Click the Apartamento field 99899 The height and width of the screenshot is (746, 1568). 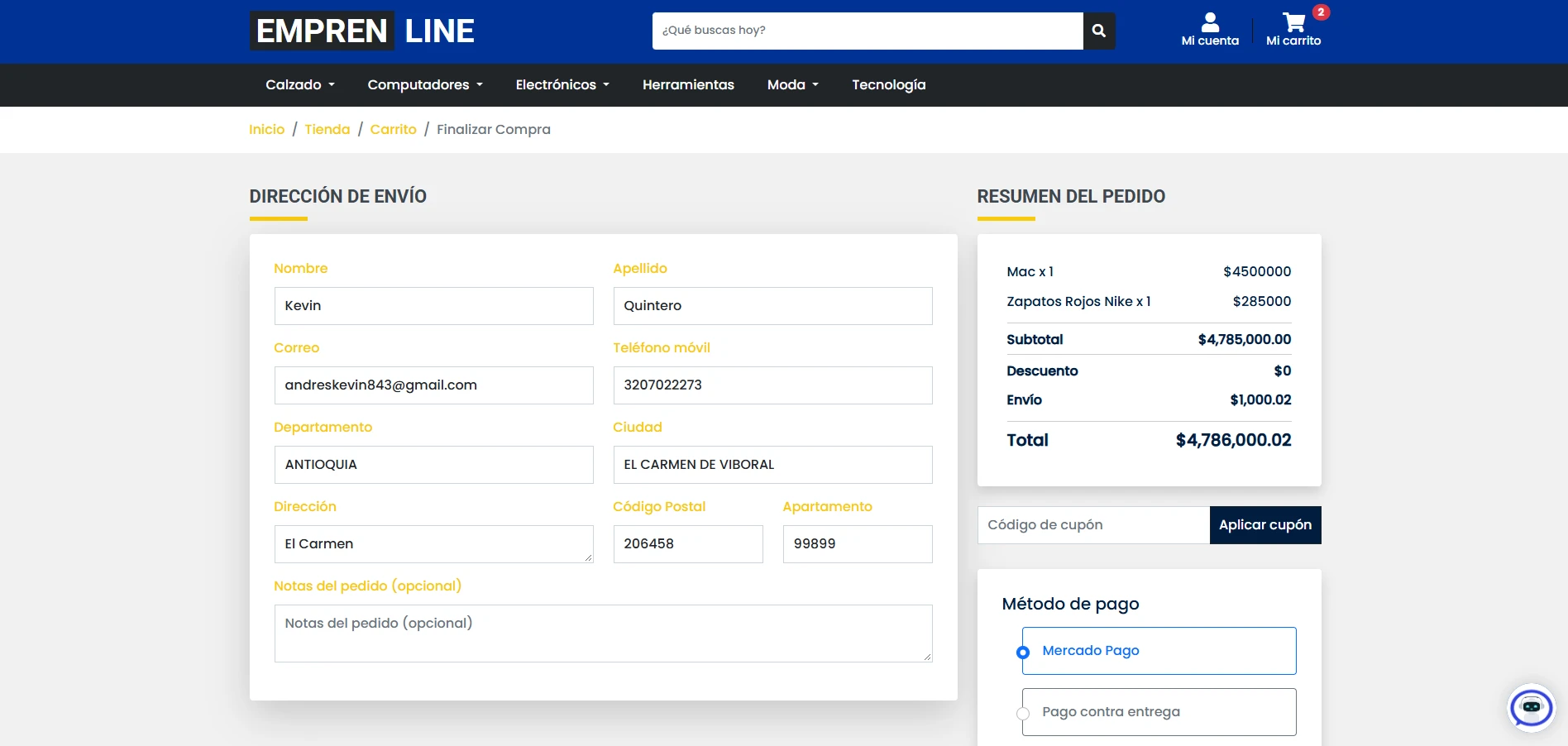tap(858, 544)
